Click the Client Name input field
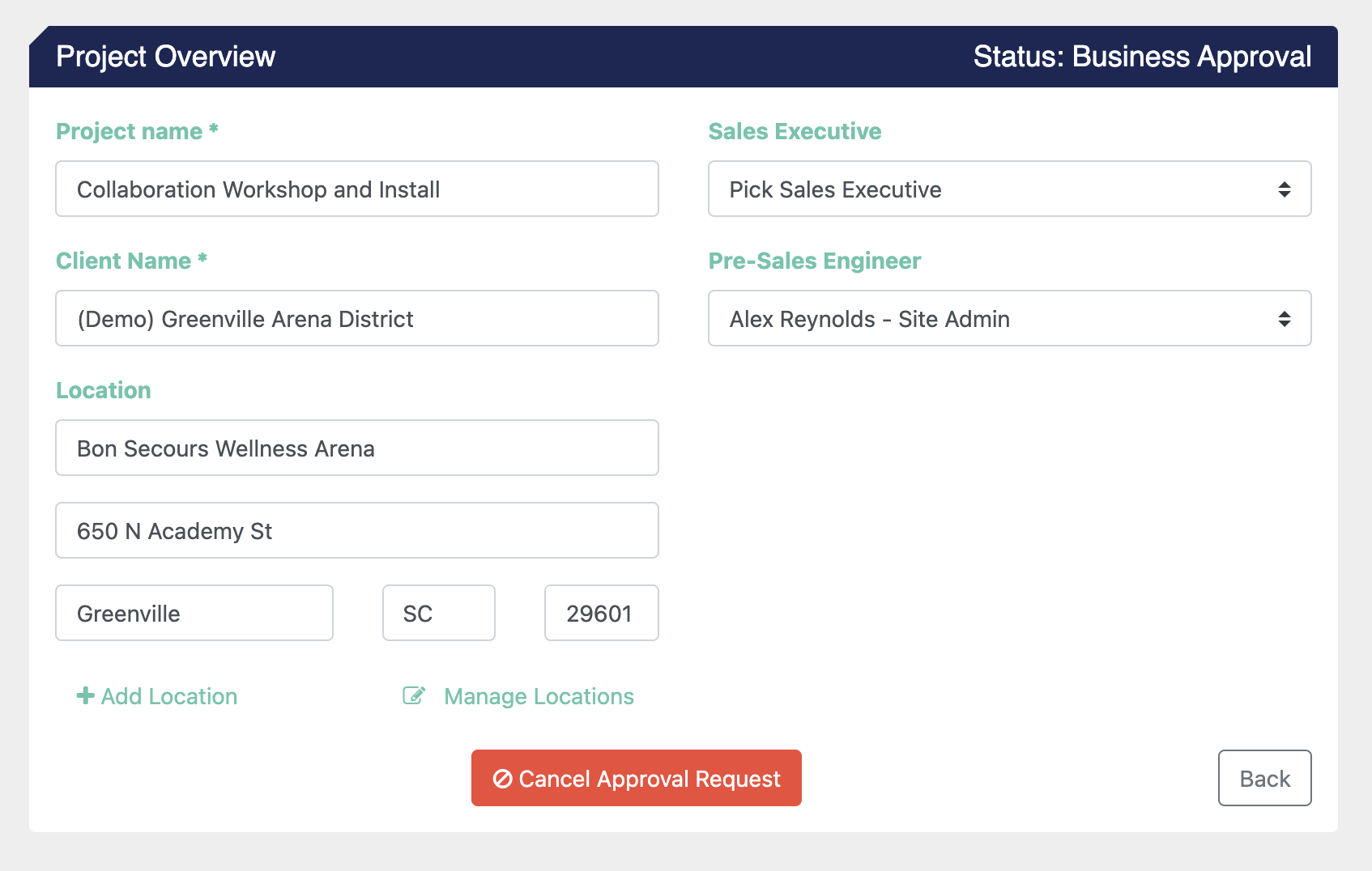 357,318
